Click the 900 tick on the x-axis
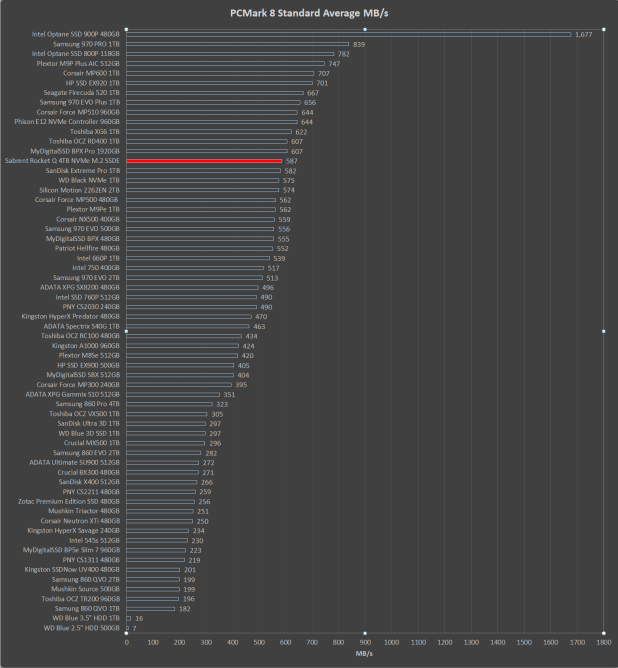Screen dimensions: 618x668 point(365,642)
